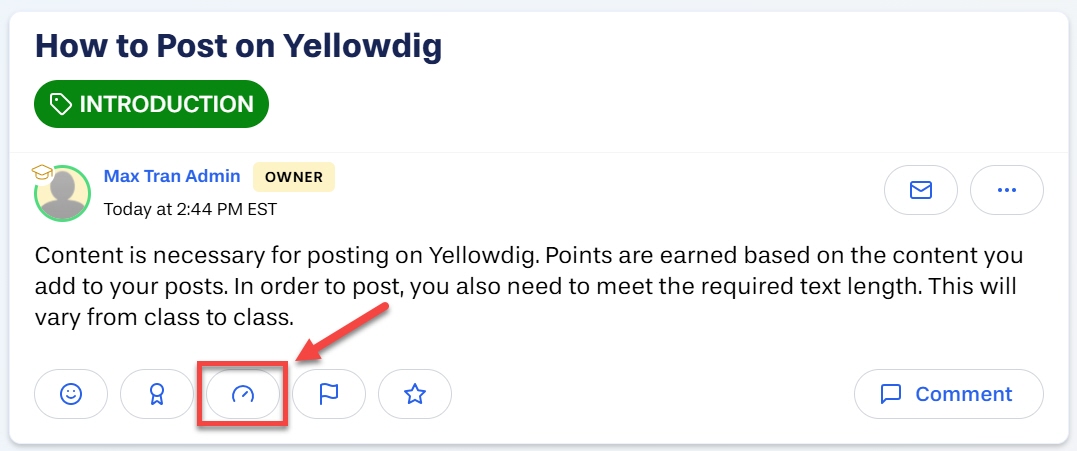Viewport: 1077px width, 451px height.
Task: Add an emoji reaction to the post
Action: click(x=71, y=394)
